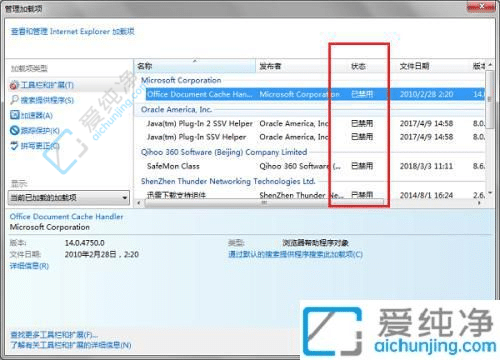The height and width of the screenshot is (360, 500).
Task: Select the Toolbars and Extensions (工具栏和扩展) type
Action: (42, 85)
